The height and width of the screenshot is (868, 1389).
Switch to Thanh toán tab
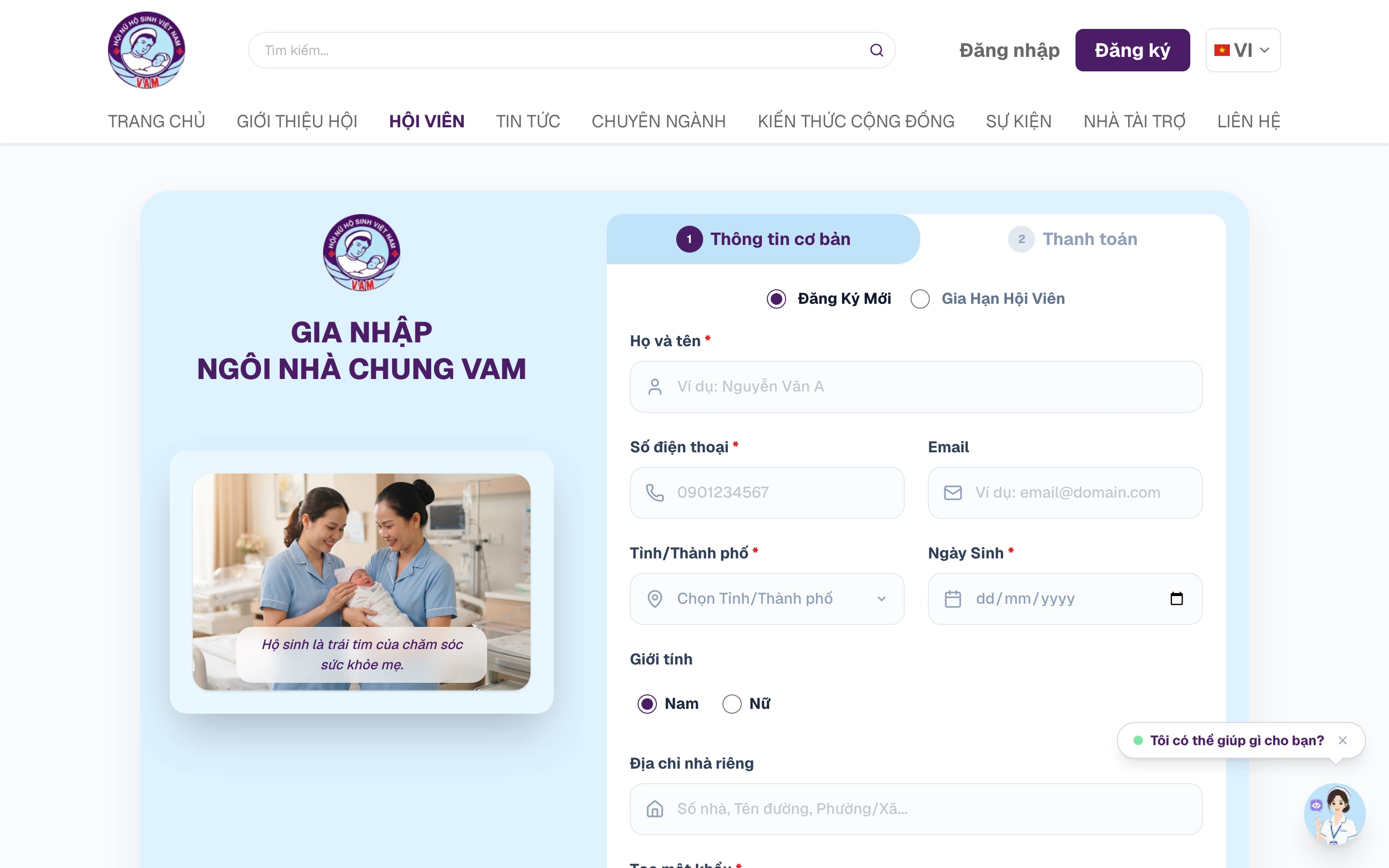(1073, 239)
